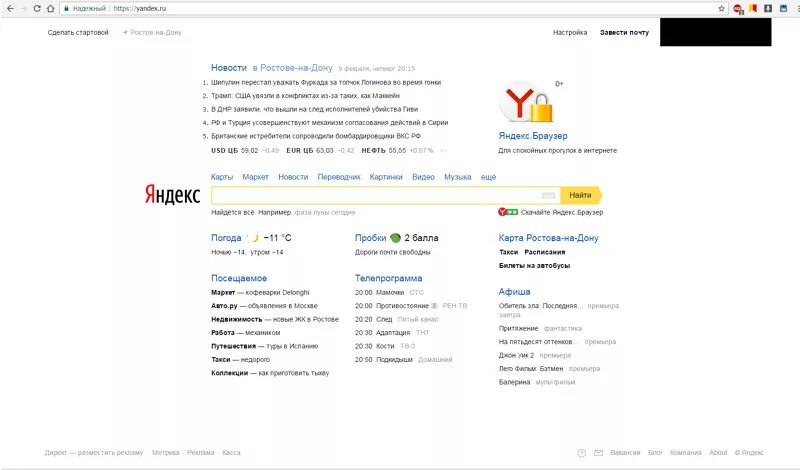800x470 pixels.
Task: Open the Карты service tab
Action: 222,177
